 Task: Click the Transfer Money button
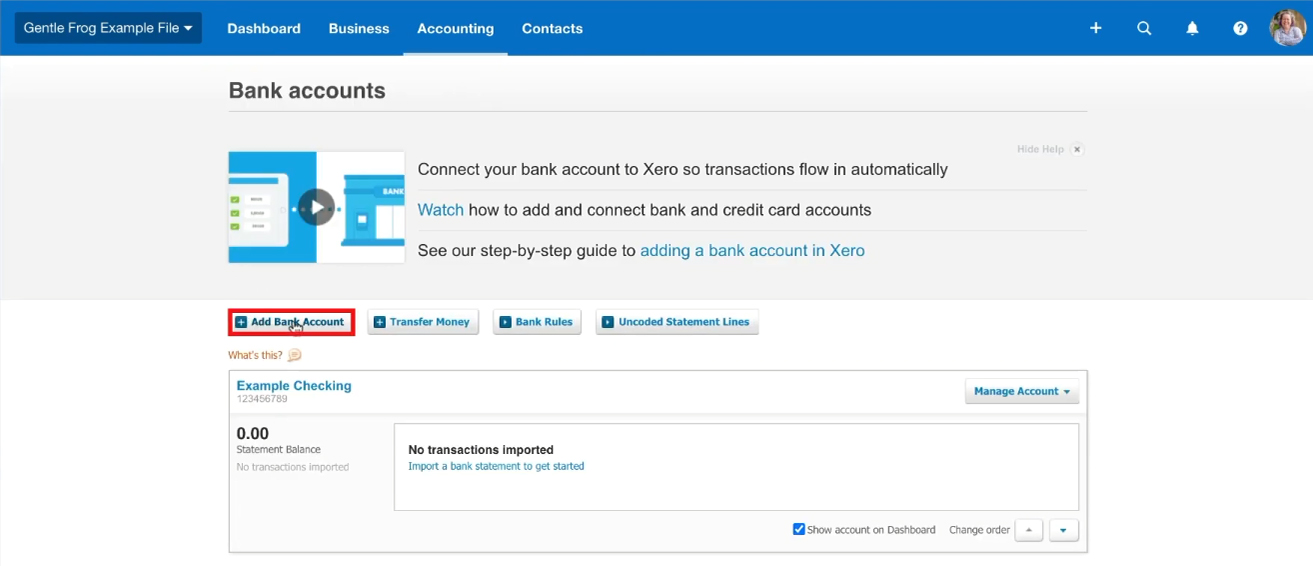(x=423, y=322)
